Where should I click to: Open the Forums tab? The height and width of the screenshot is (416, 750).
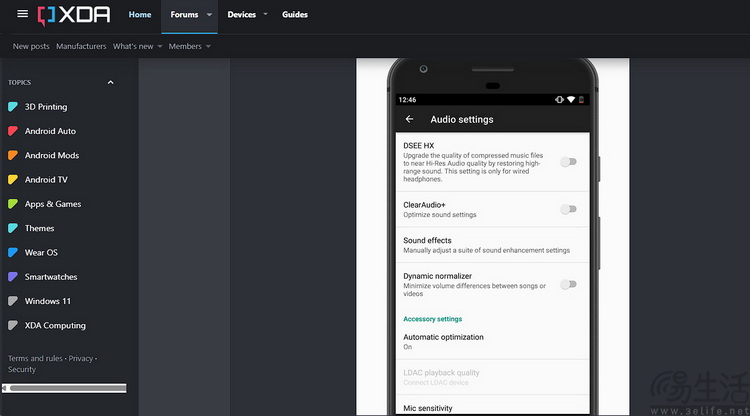point(184,15)
